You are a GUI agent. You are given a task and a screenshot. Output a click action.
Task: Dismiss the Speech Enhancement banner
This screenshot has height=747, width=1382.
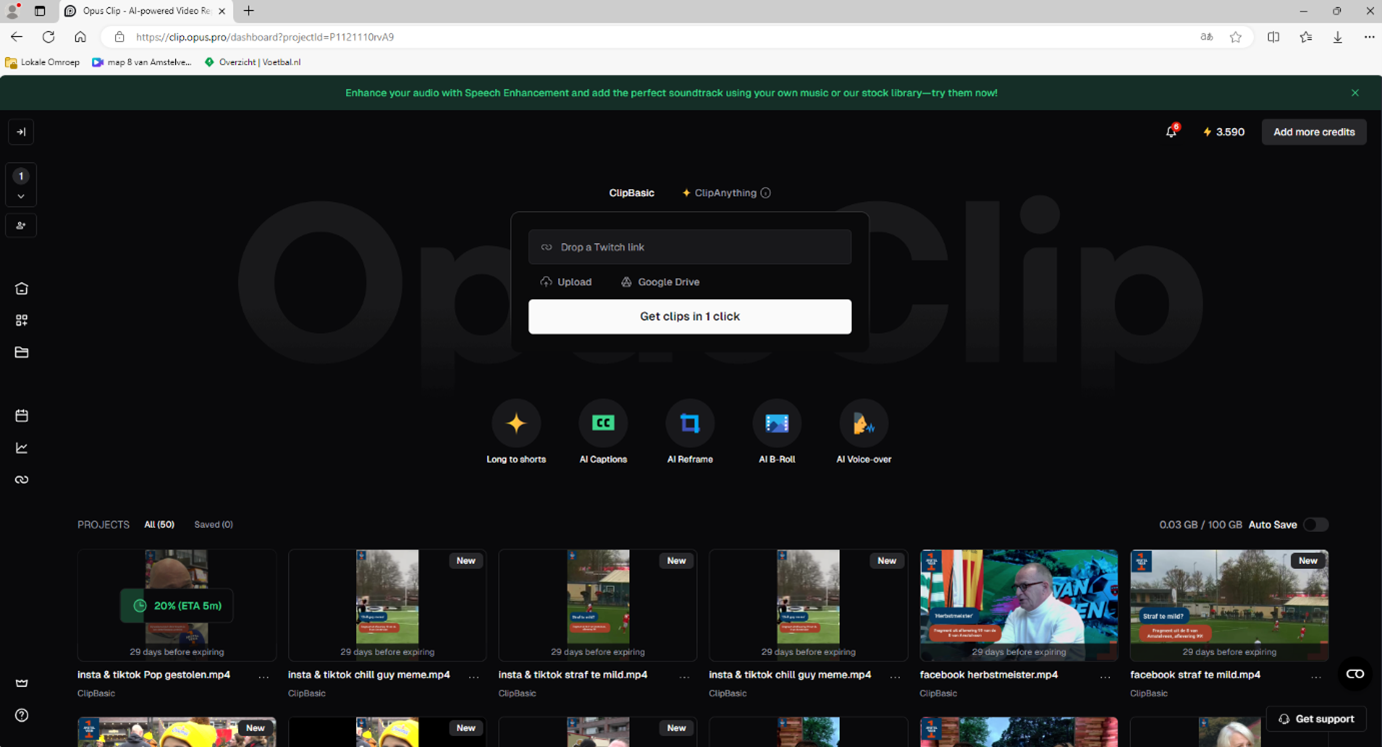pyautogui.click(x=1355, y=93)
